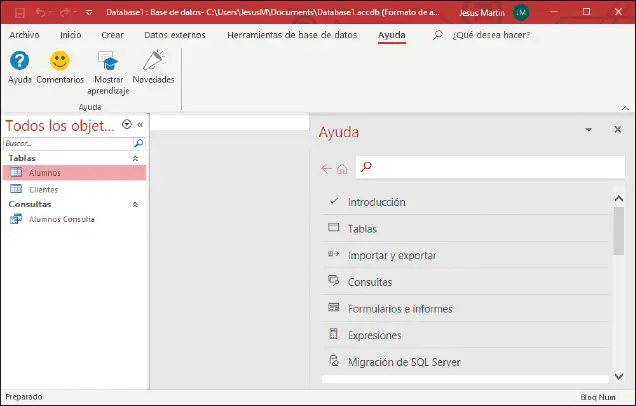Open the Importar y exportar help topic
This screenshot has width=636, height=406.
tap(392, 255)
